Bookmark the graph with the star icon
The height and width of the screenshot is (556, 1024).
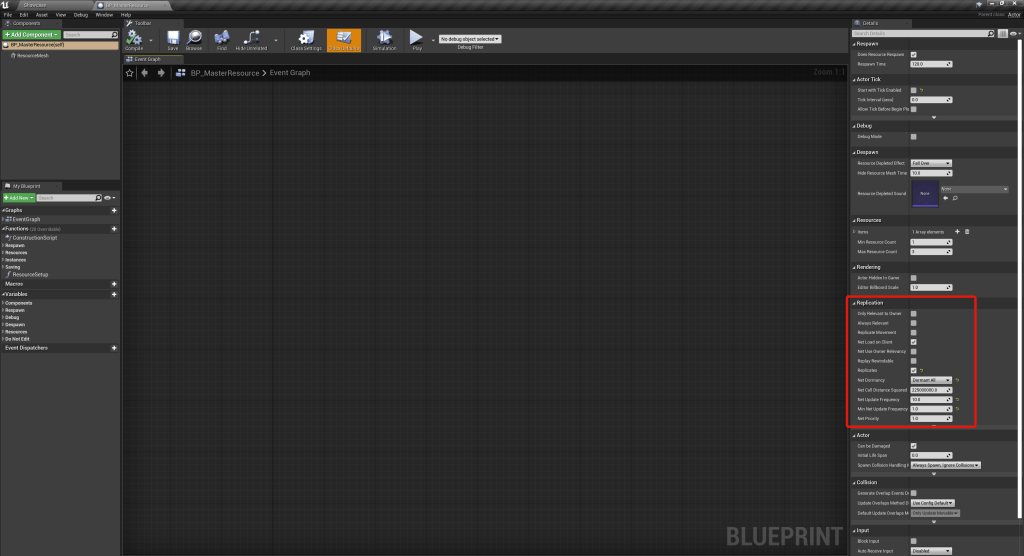[x=129, y=73]
